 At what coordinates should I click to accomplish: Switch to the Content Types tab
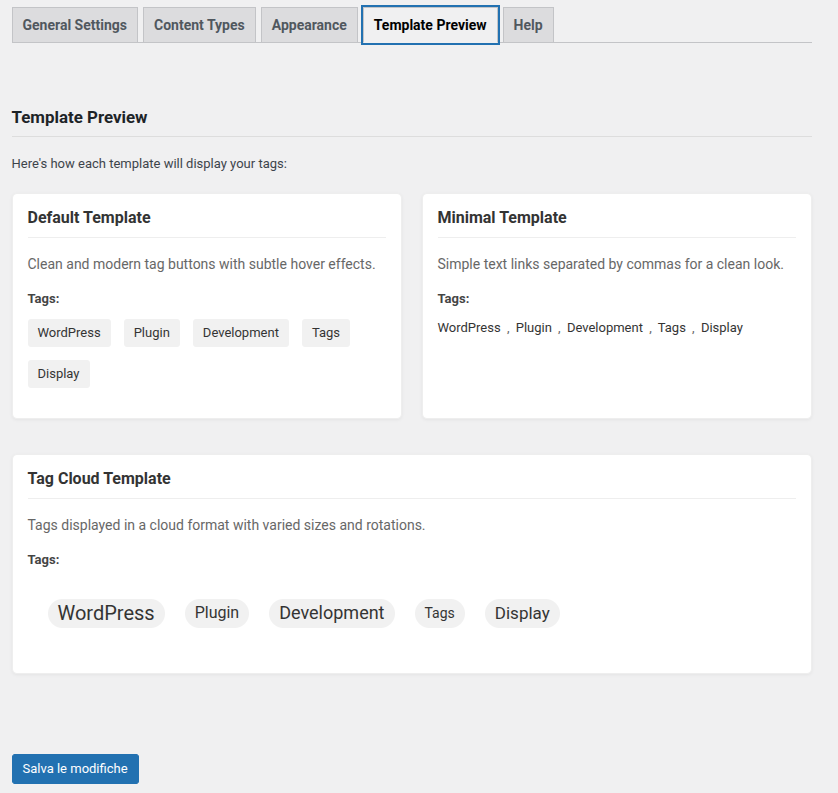tap(199, 25)
